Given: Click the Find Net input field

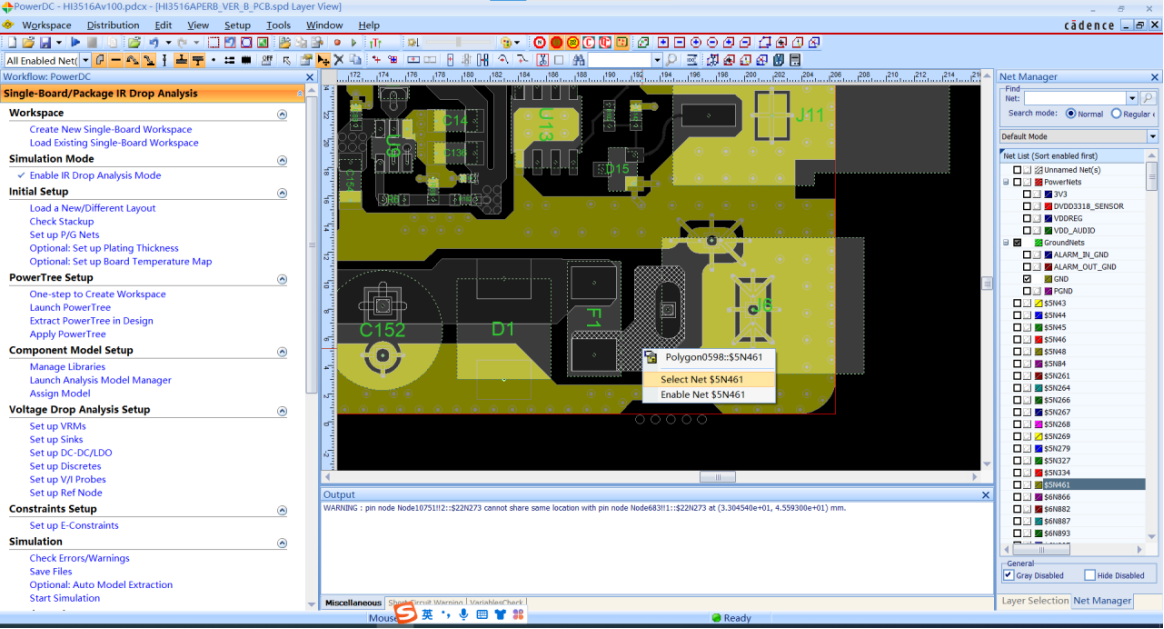Looking at the screenshot, I should point(1075,98).
